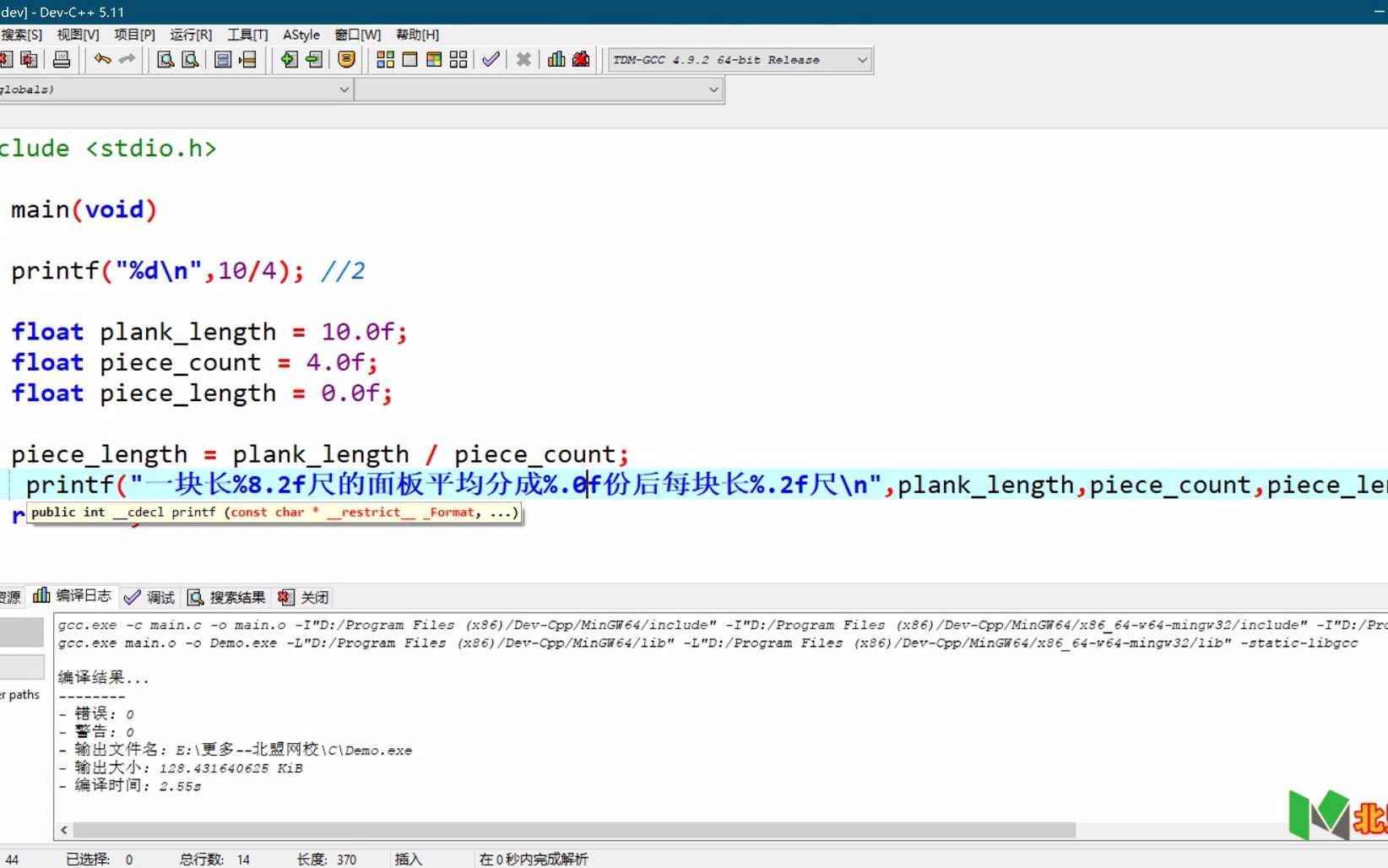Click the Close All files toolbar icon

[x=30, y=59]
